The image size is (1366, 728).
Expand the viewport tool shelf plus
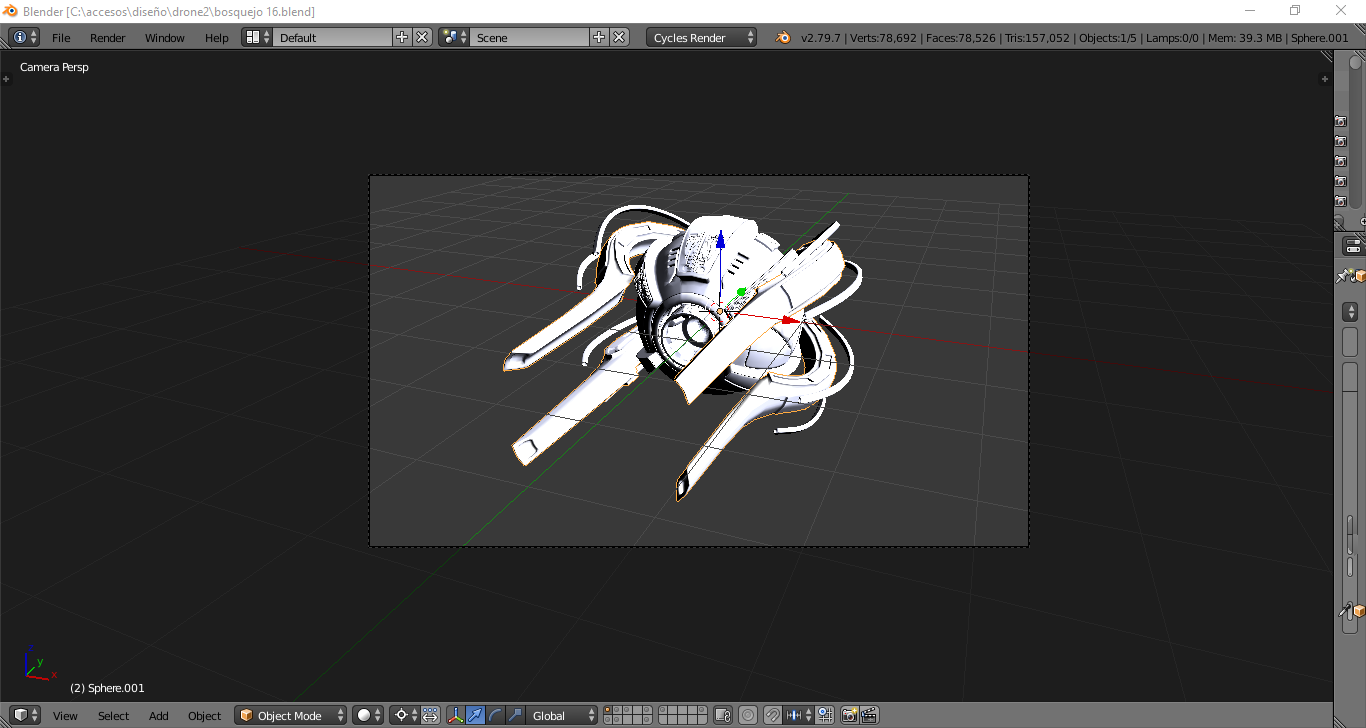click(5, 78)
